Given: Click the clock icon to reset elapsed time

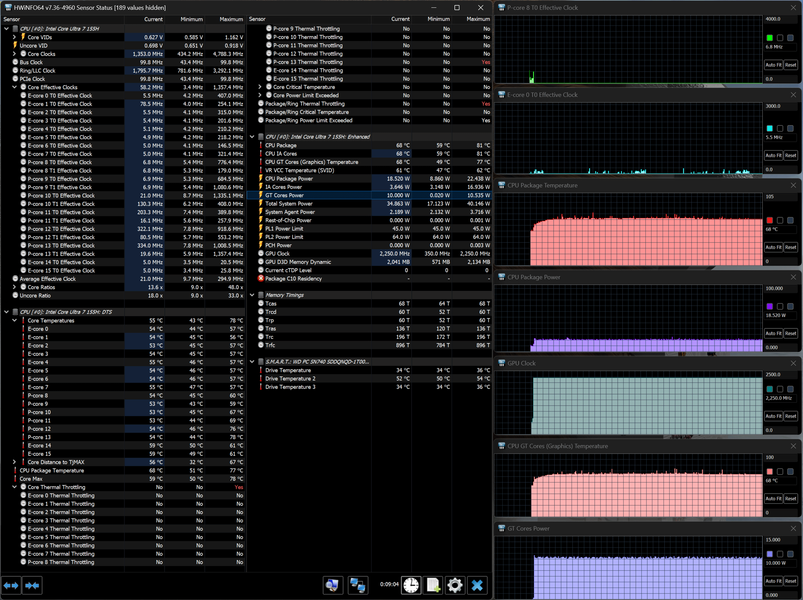Looking at the screenshot, I should [x=411, y=585].
